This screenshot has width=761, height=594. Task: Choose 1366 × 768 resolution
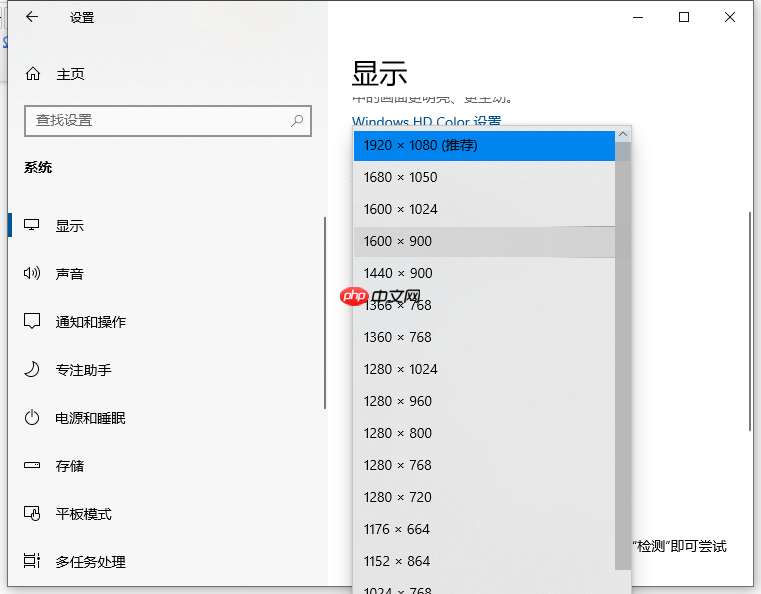pyautogui.click(x=484, y=305)
